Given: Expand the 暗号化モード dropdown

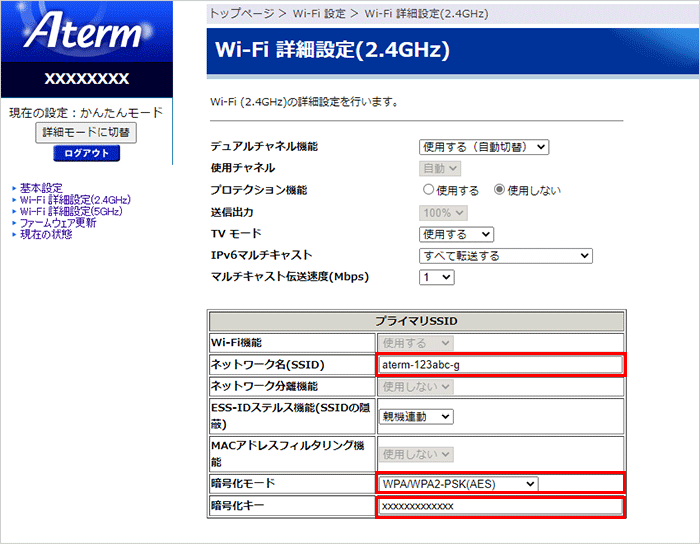Looking at the screenshot, I should pyautogui.click(x=458, y=484).
